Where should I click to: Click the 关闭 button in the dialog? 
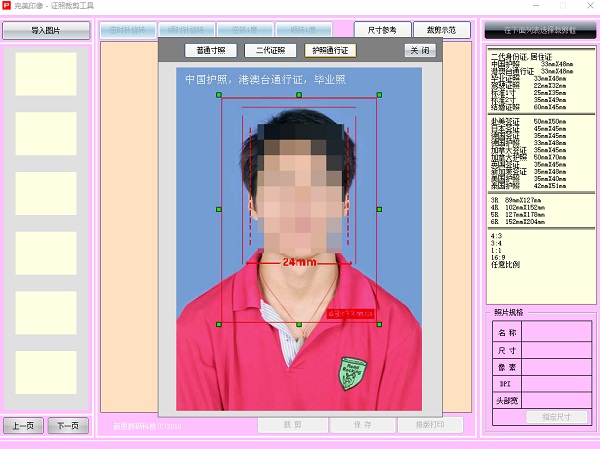420,49
